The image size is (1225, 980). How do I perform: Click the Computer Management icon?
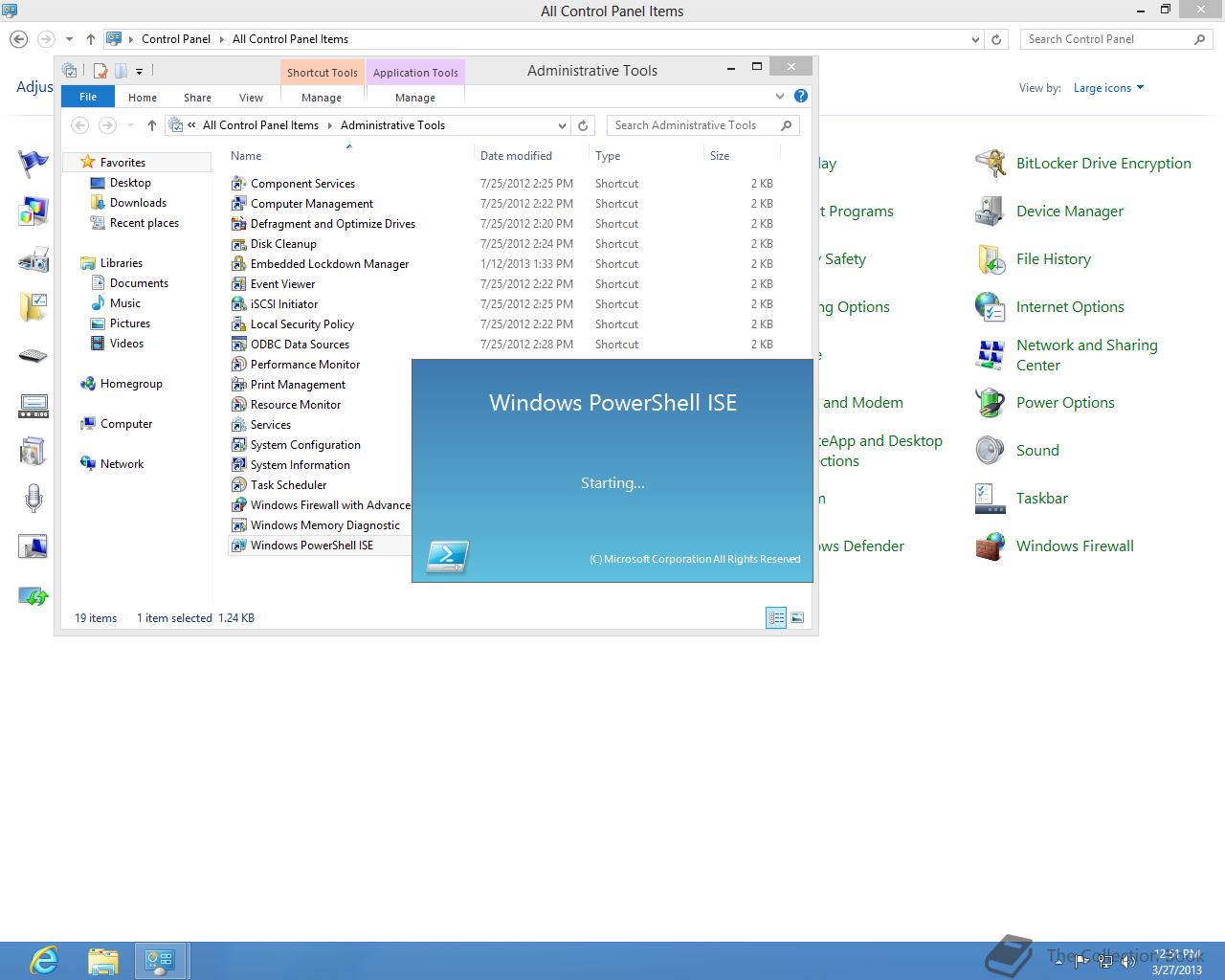pos(238,203)
